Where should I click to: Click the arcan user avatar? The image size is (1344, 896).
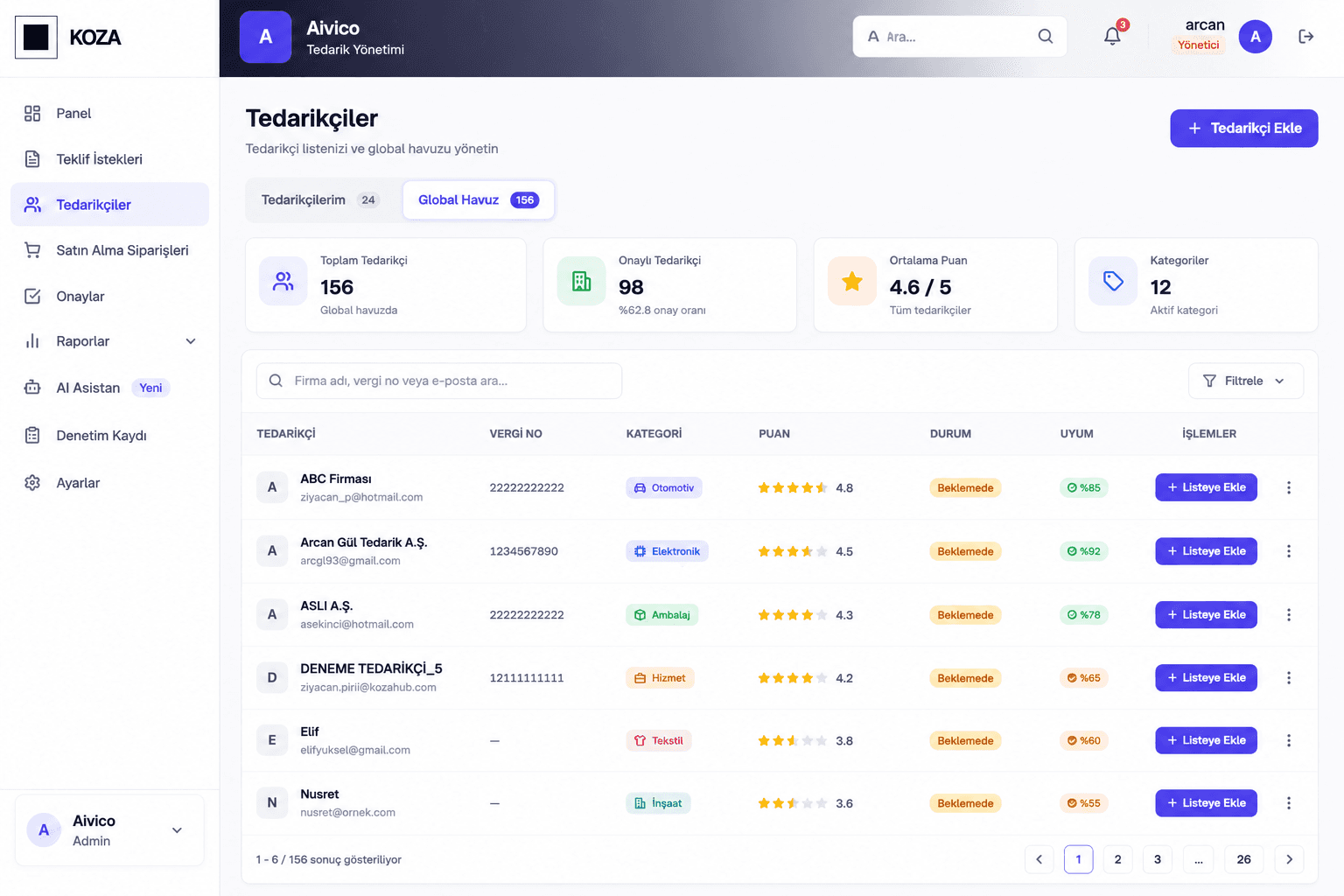click(x=1256, y=37)
